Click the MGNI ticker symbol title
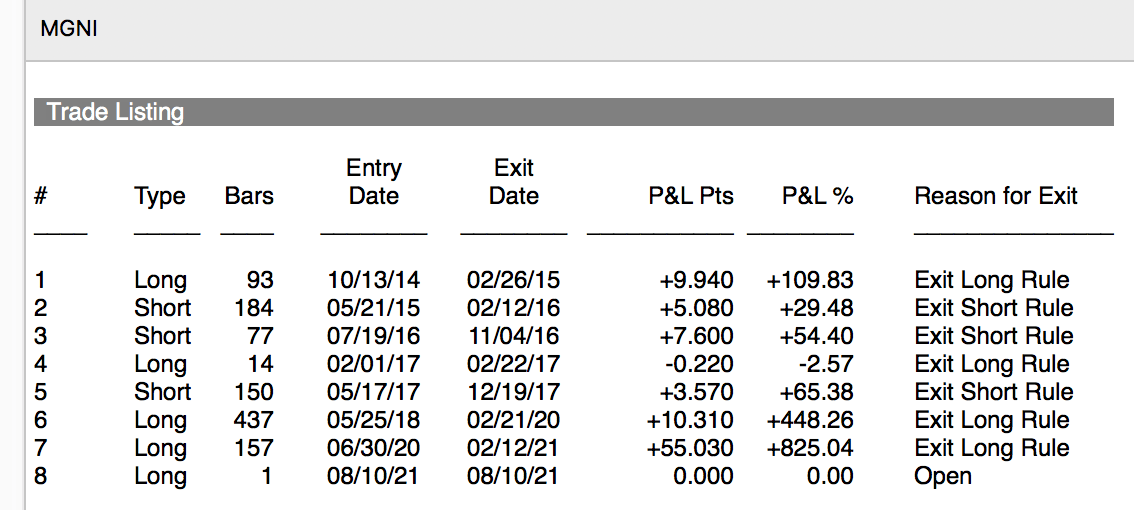This screenshot has height=510, width=1134. [69, 29]
